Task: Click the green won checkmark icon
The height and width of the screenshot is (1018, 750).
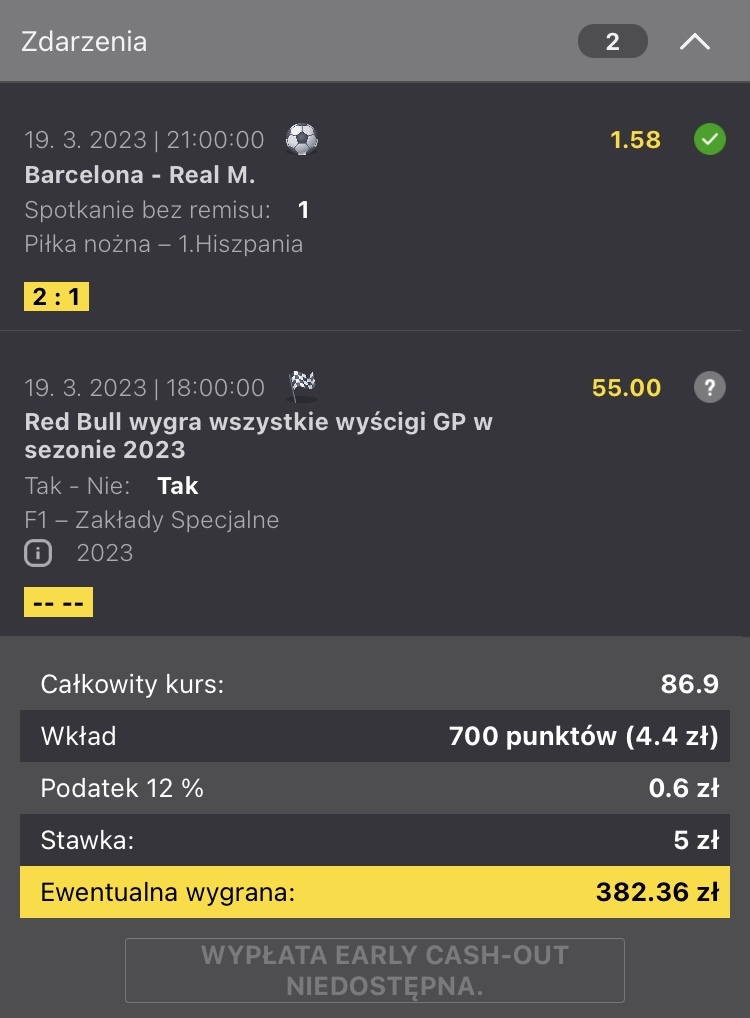Action: (x=709, y=140)
